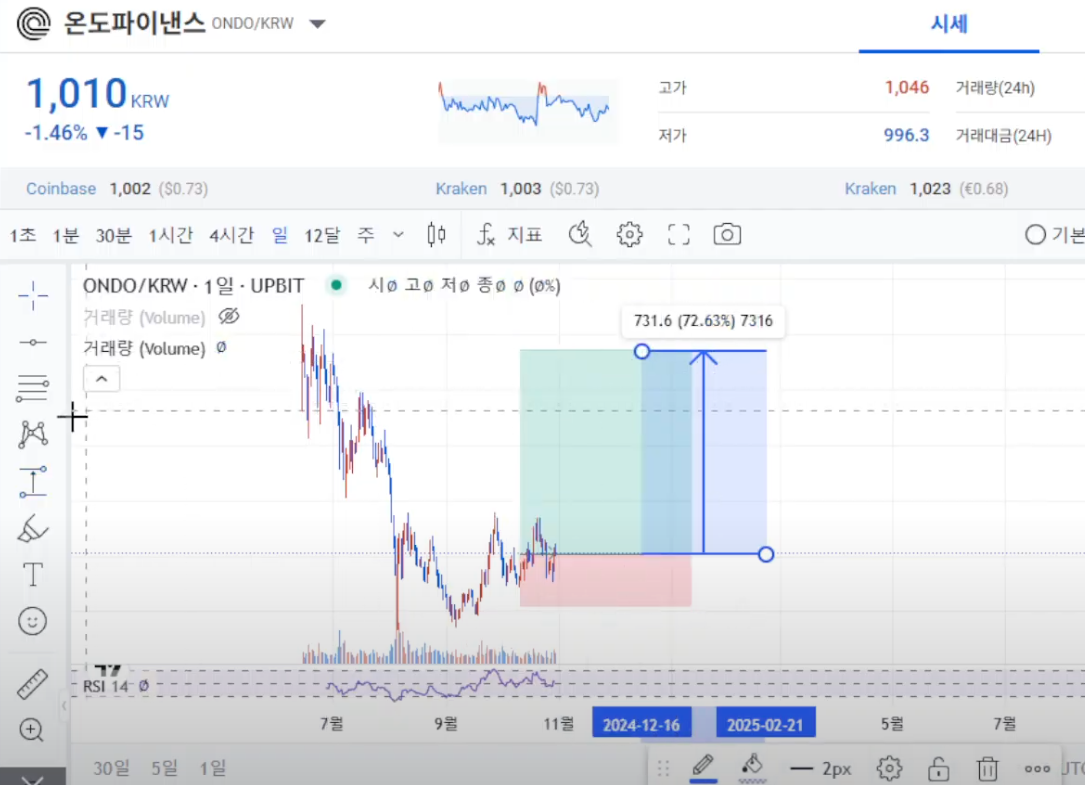Screen dimensions: 1085x785
Task: Select the 4시간 interval
Action: tap(231, 235)
